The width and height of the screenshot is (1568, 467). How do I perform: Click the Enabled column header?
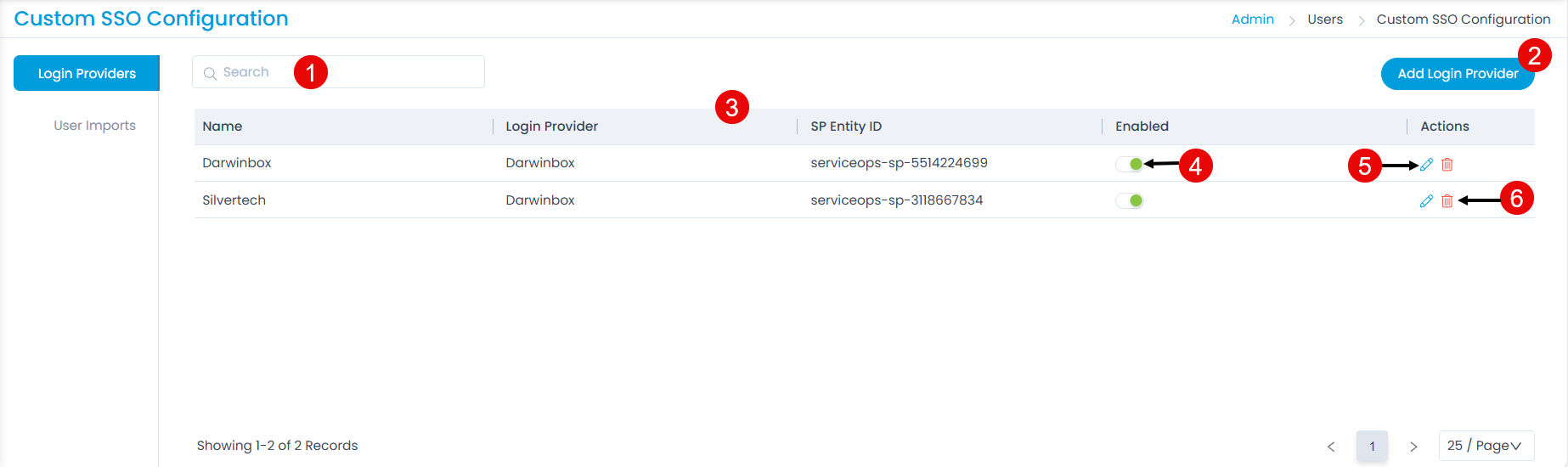tap(1142, 127)
